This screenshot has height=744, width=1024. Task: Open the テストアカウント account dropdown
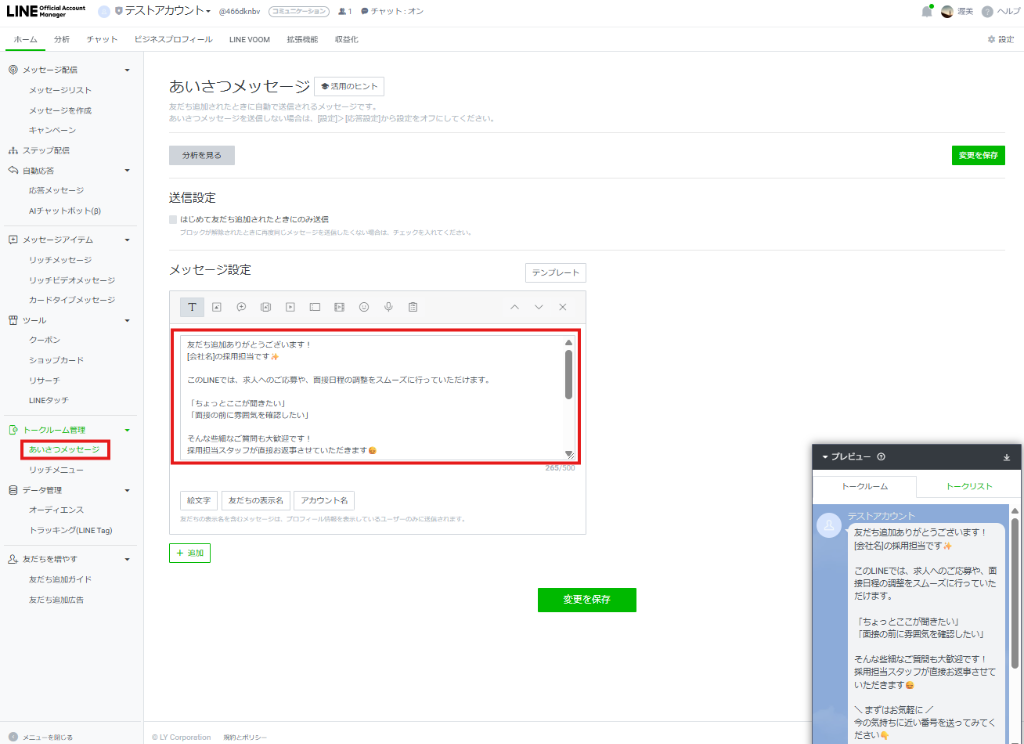[x=167, y=11]
